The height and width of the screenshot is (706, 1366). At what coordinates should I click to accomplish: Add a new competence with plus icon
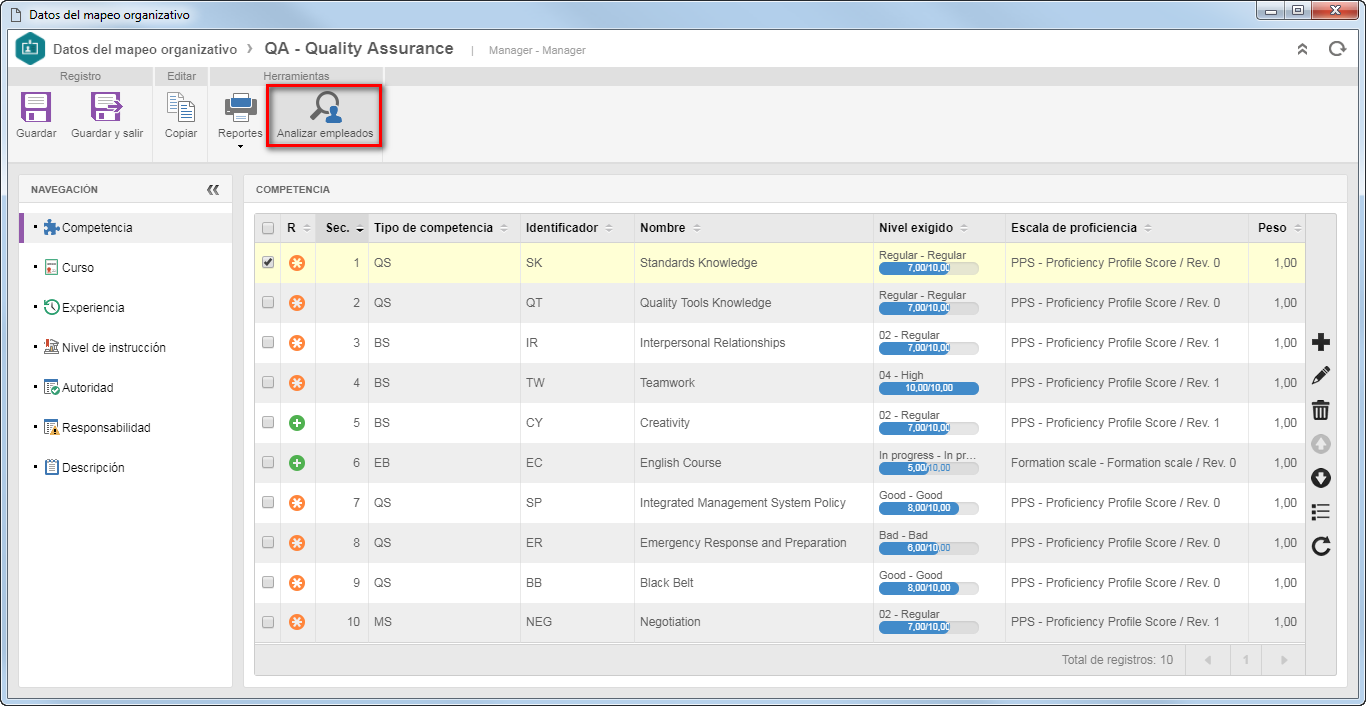point(1321,342)
